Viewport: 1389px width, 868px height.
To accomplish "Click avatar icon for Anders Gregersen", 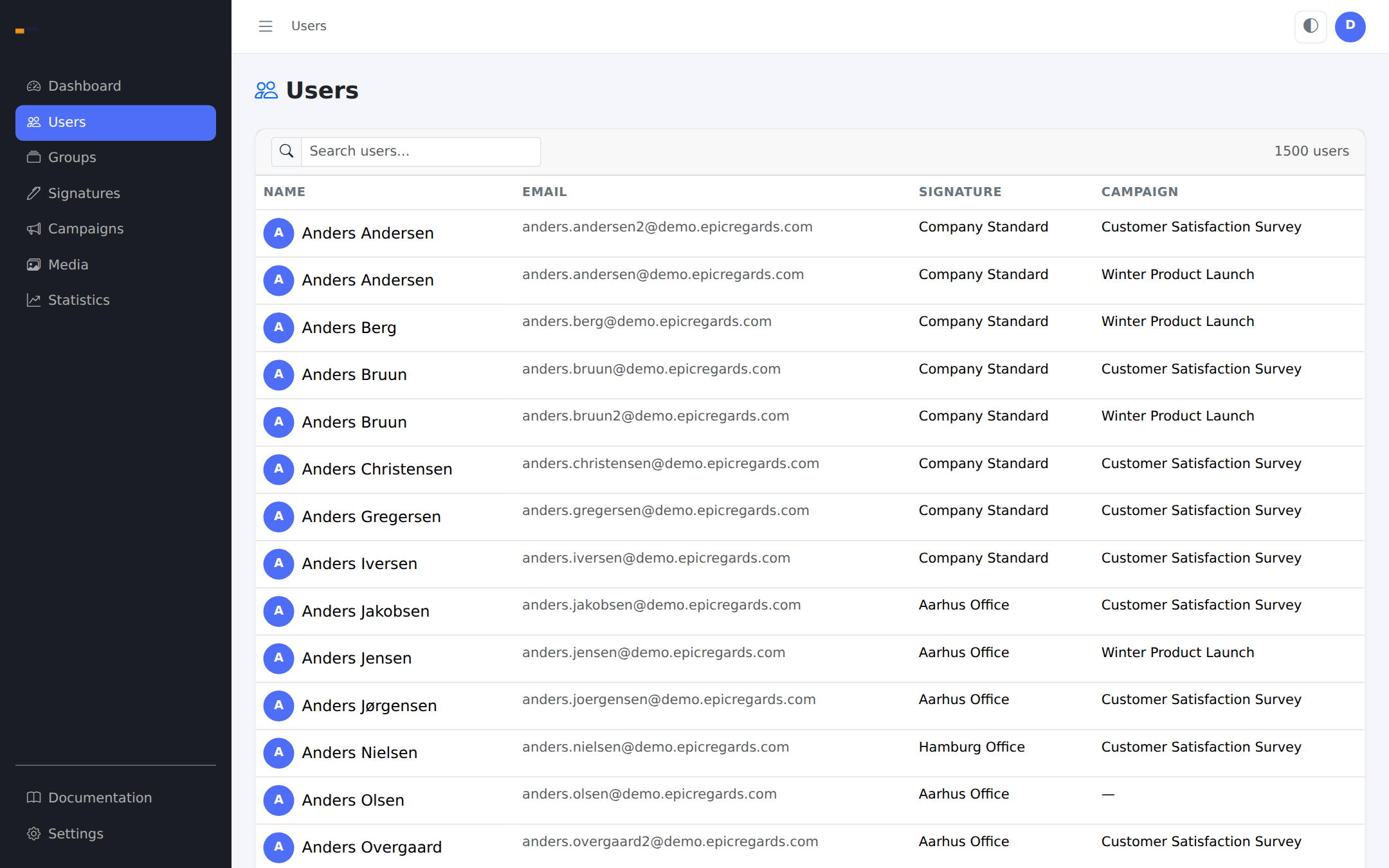I will coord(279,517).
